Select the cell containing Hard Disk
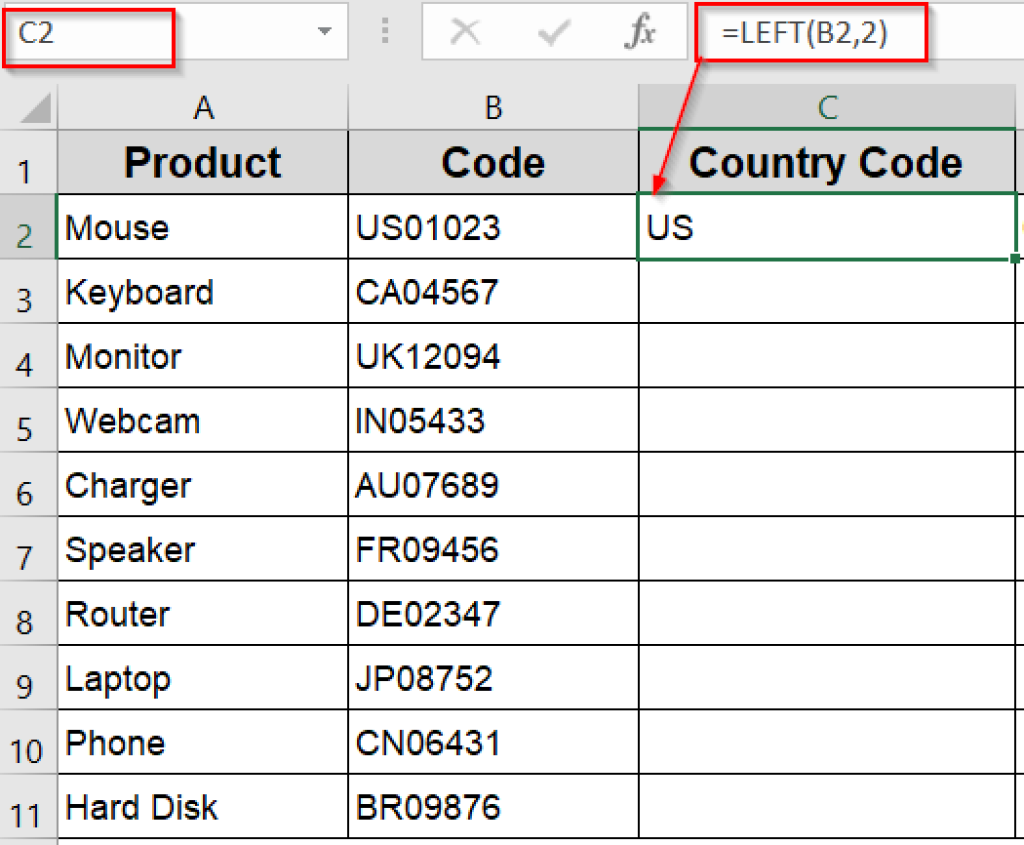The image size is (1024, 845). pos(200,807)
